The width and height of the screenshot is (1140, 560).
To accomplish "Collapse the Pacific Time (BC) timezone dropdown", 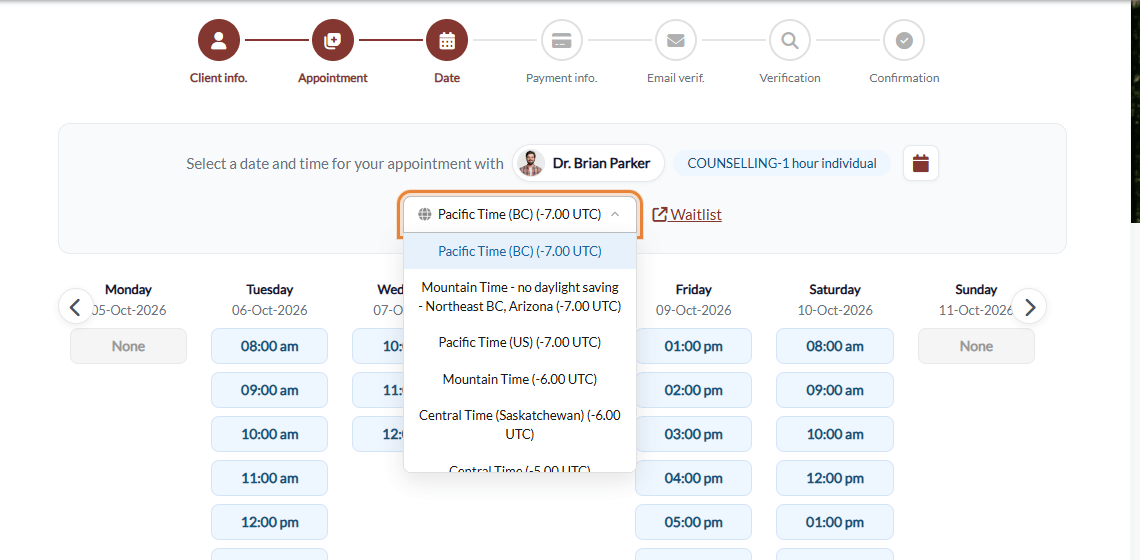I will [x=520, y=215].
